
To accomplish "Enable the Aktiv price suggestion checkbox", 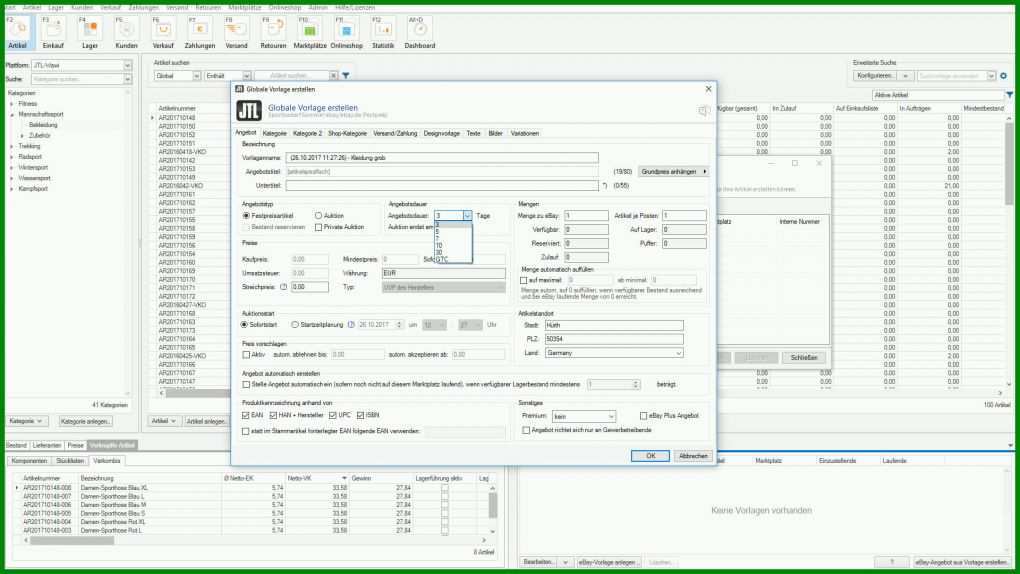I will [x=246, y=355].
